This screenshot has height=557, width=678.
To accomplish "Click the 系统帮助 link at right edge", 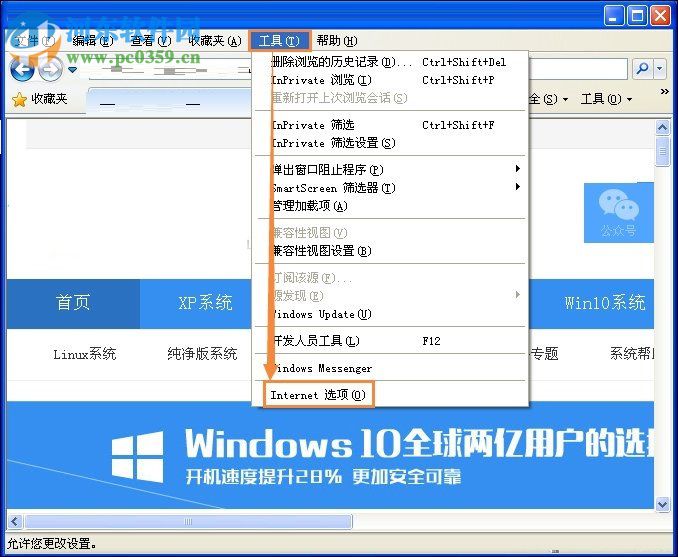I will click(x=632, y=354).
